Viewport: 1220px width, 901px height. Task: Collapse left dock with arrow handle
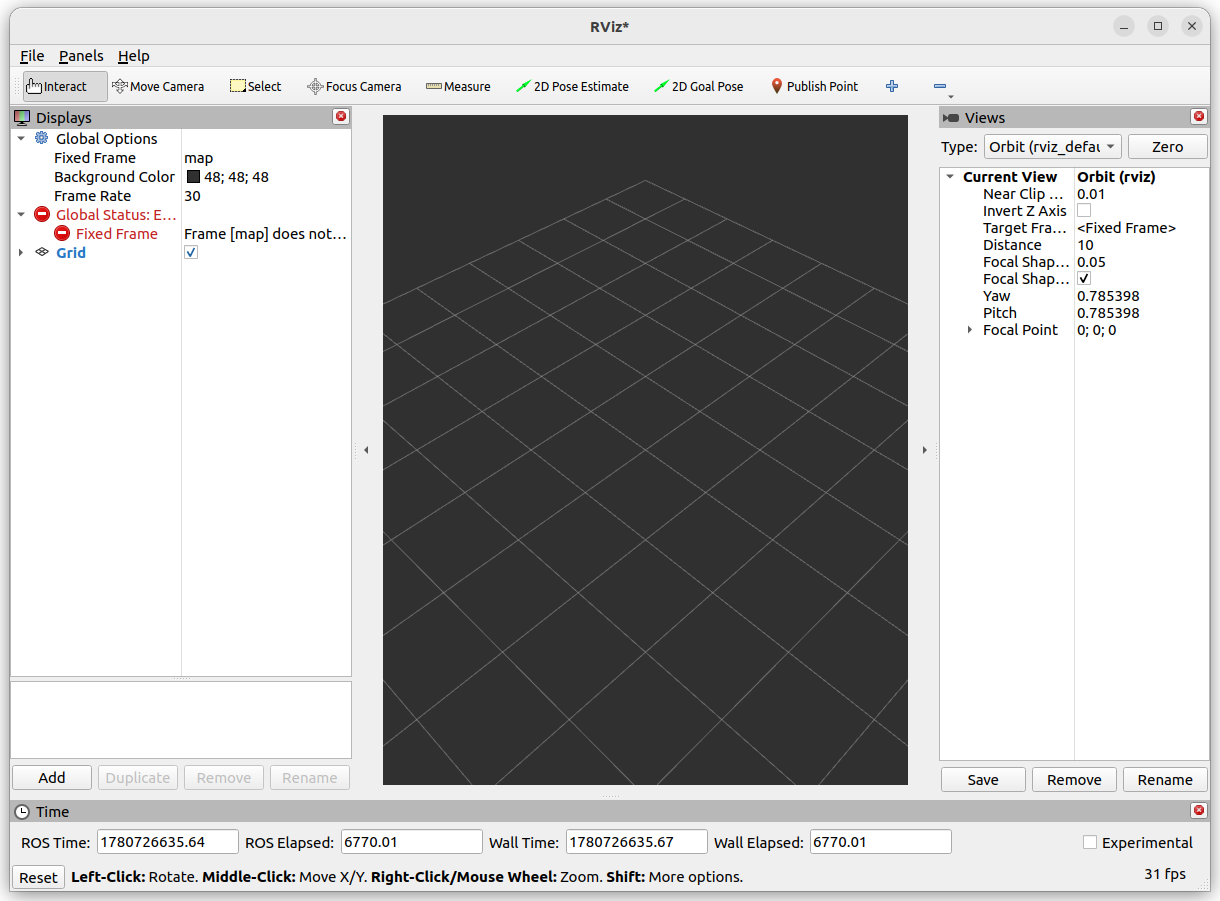pos(366,450)
